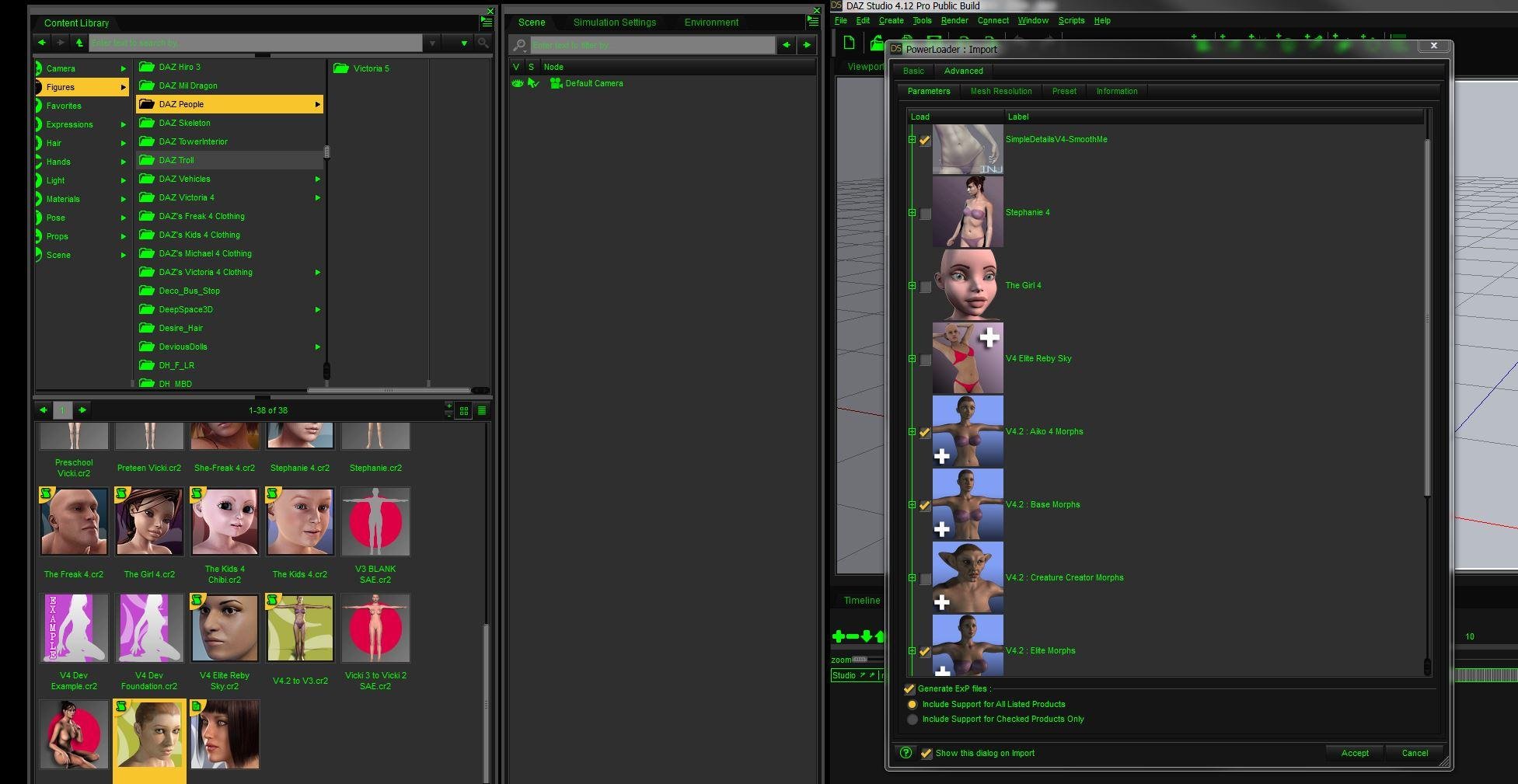The height and width of the screenshot is (784, 1518).
Task: Uncheck V4.2 : Base Morphs checkbox
Action: 925,506
